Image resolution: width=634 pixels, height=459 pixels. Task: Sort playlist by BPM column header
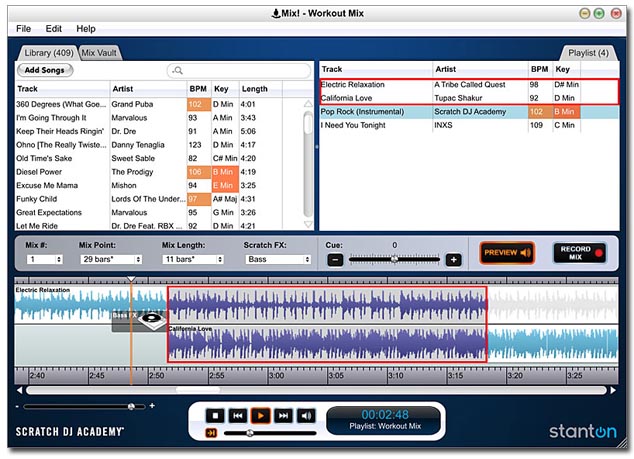pyautogui.click(x=539, y=69)
